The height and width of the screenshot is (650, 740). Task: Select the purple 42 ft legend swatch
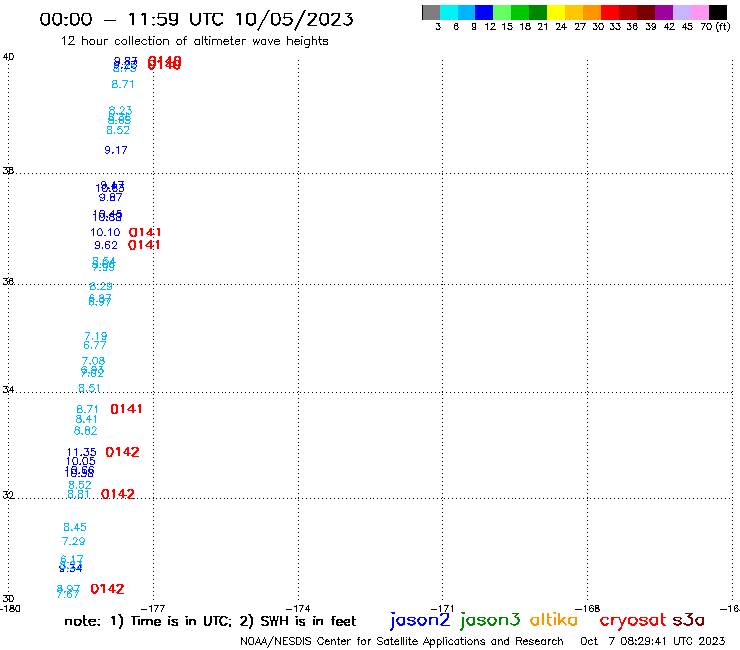point(664,12)
